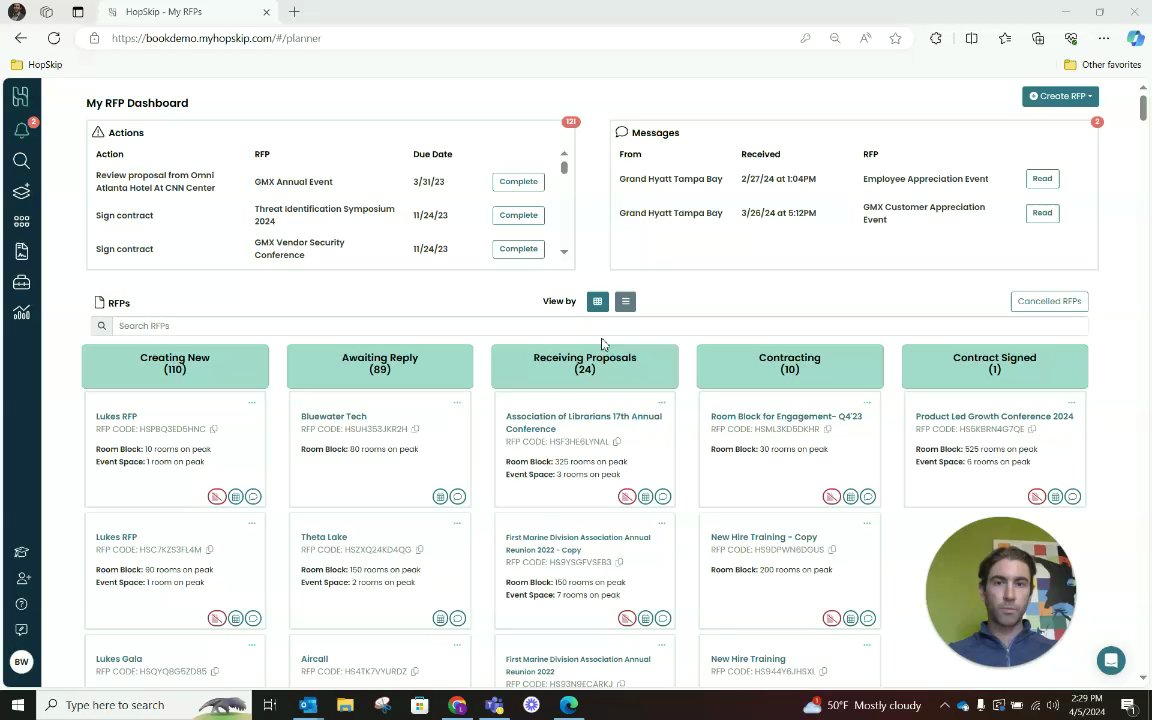Open the report document icon in the sidebar

coord(21,251)
